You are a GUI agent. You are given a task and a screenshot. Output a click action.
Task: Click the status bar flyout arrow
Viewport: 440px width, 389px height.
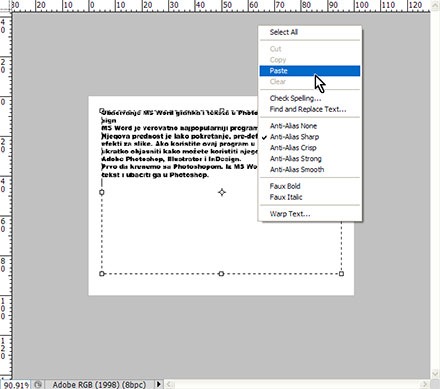(x=159, y=384)
